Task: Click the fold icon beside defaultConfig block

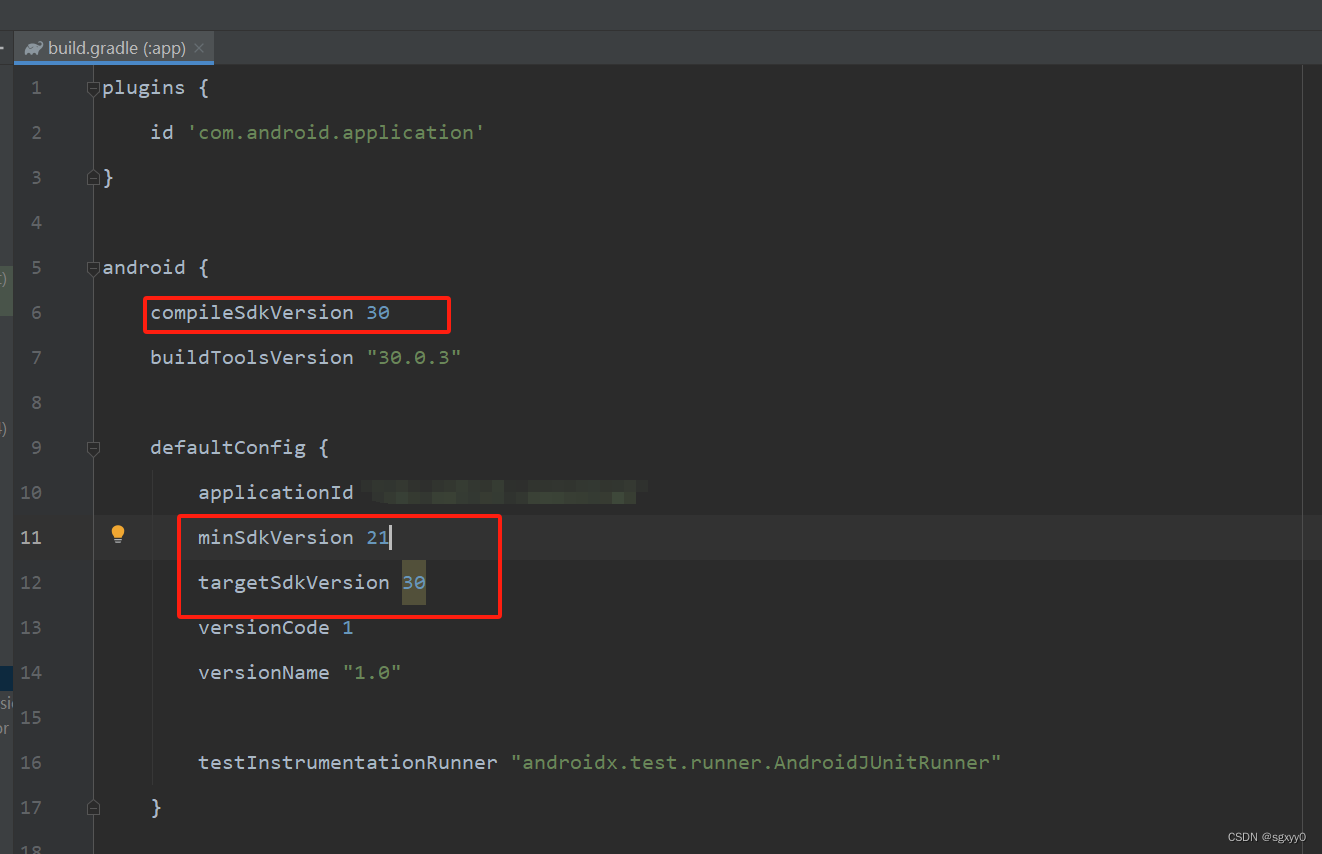Action: click(x=92, y=449)
